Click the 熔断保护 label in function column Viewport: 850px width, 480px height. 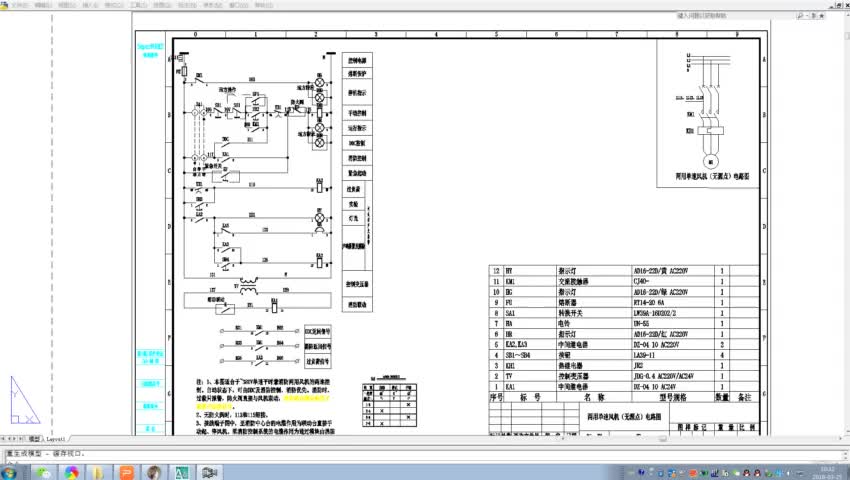click(x=357, y=74)
